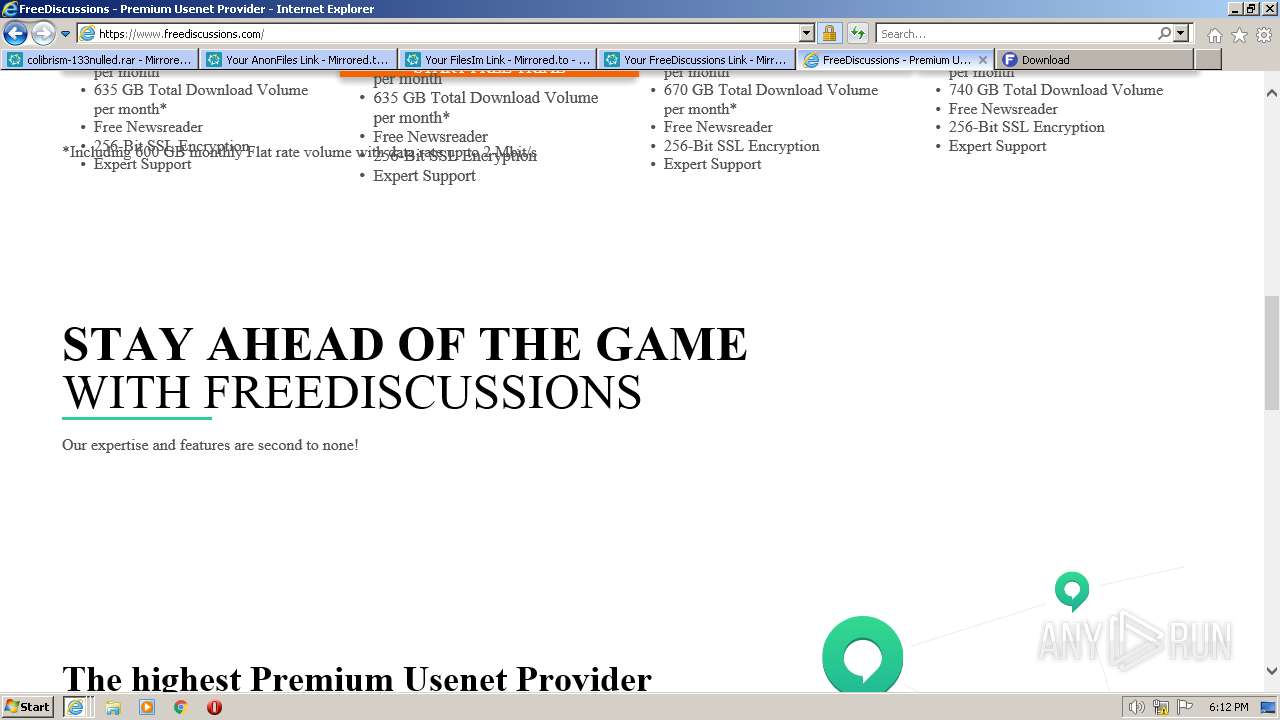Go back with the browser Back arrow
This screenshot has width=1280, height=720.
(15, 33)
